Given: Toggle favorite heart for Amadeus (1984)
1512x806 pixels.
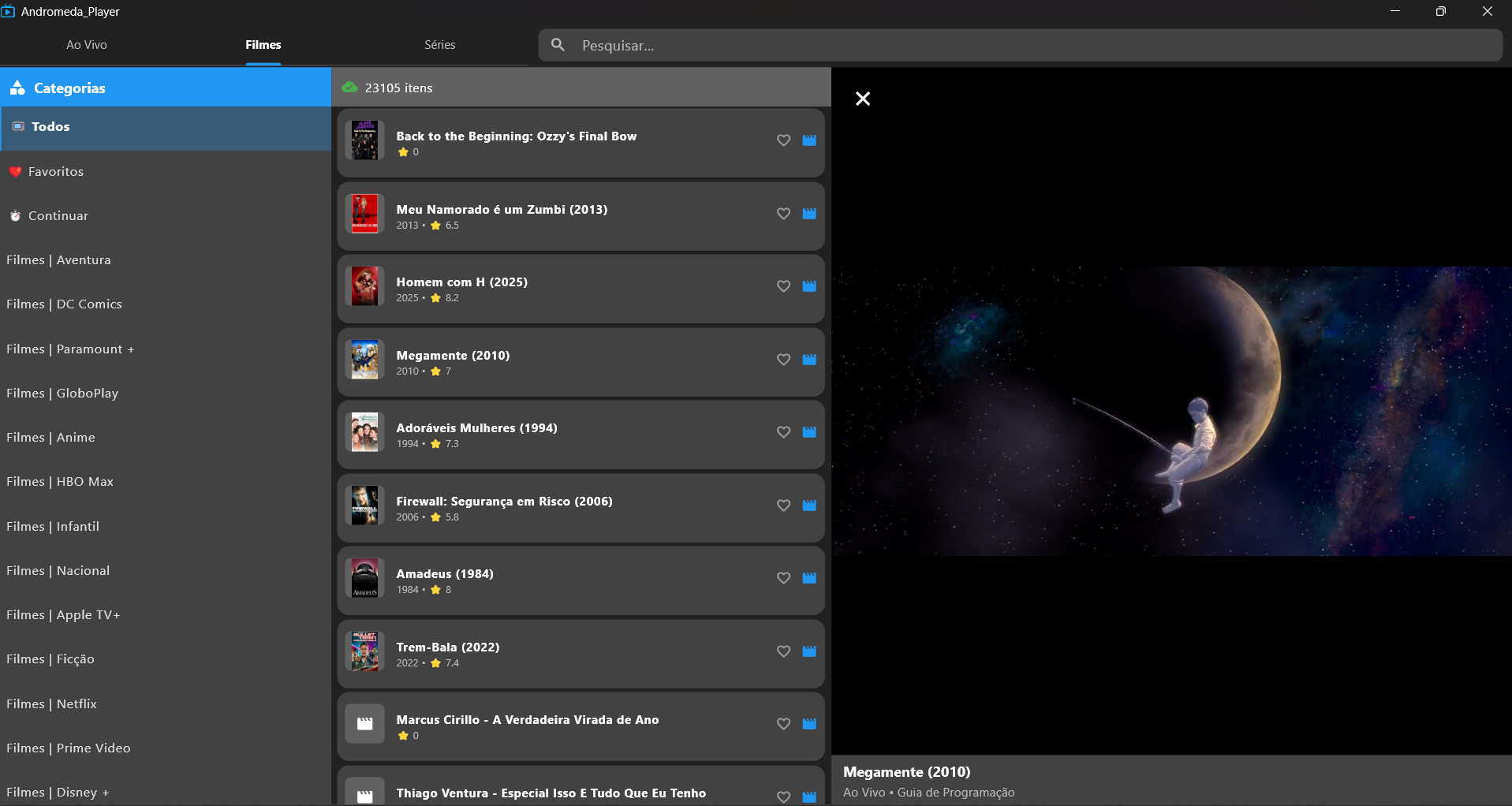Looking at the screenshot, I should click(783, 578).
